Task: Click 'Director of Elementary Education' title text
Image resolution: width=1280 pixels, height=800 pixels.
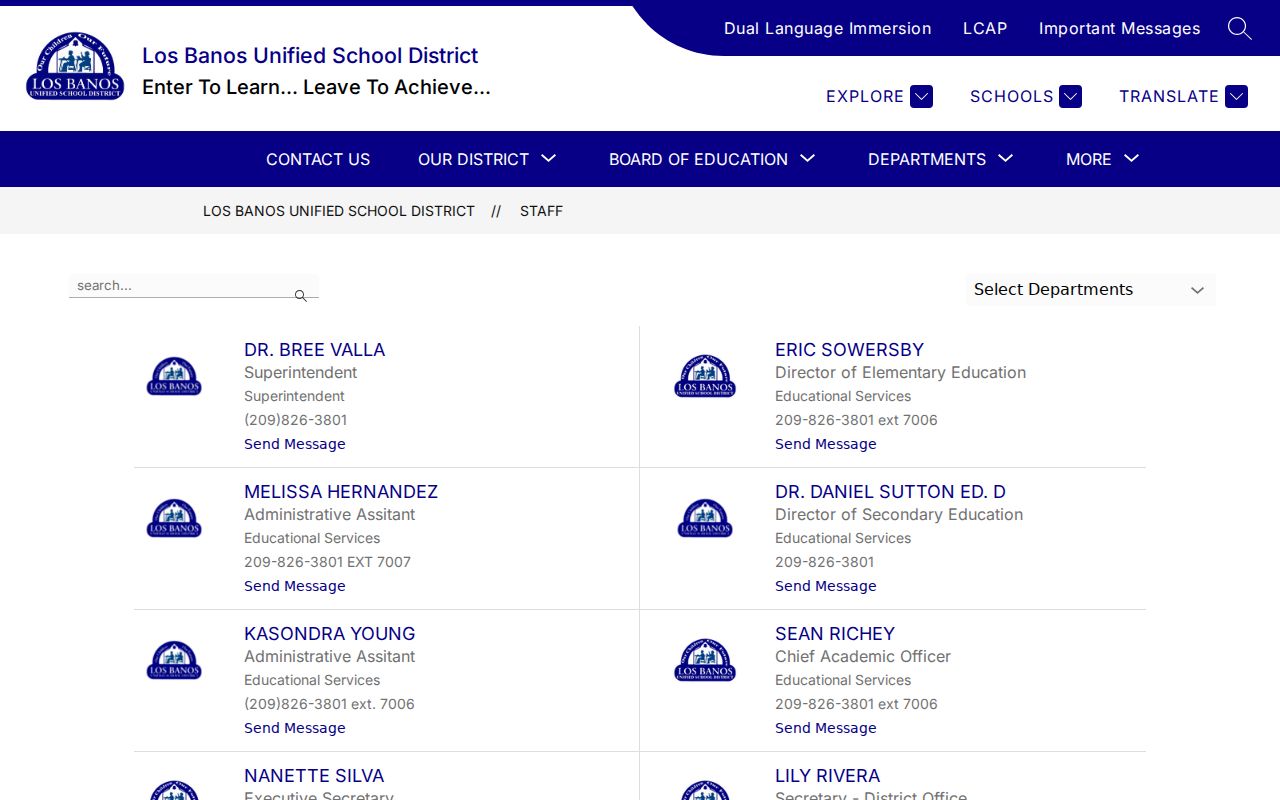Action: 900,373
